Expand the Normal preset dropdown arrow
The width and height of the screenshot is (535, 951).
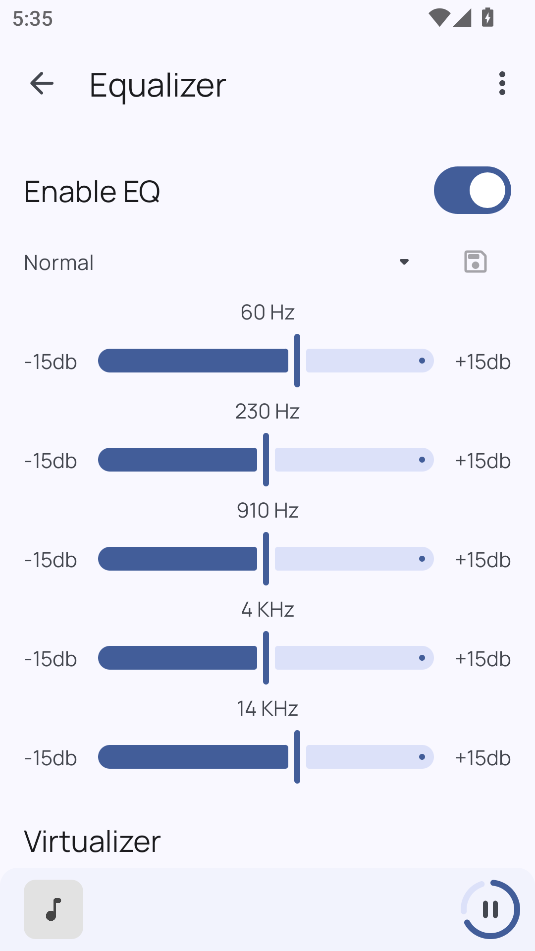pyautogui.click(x=404, y=262)
